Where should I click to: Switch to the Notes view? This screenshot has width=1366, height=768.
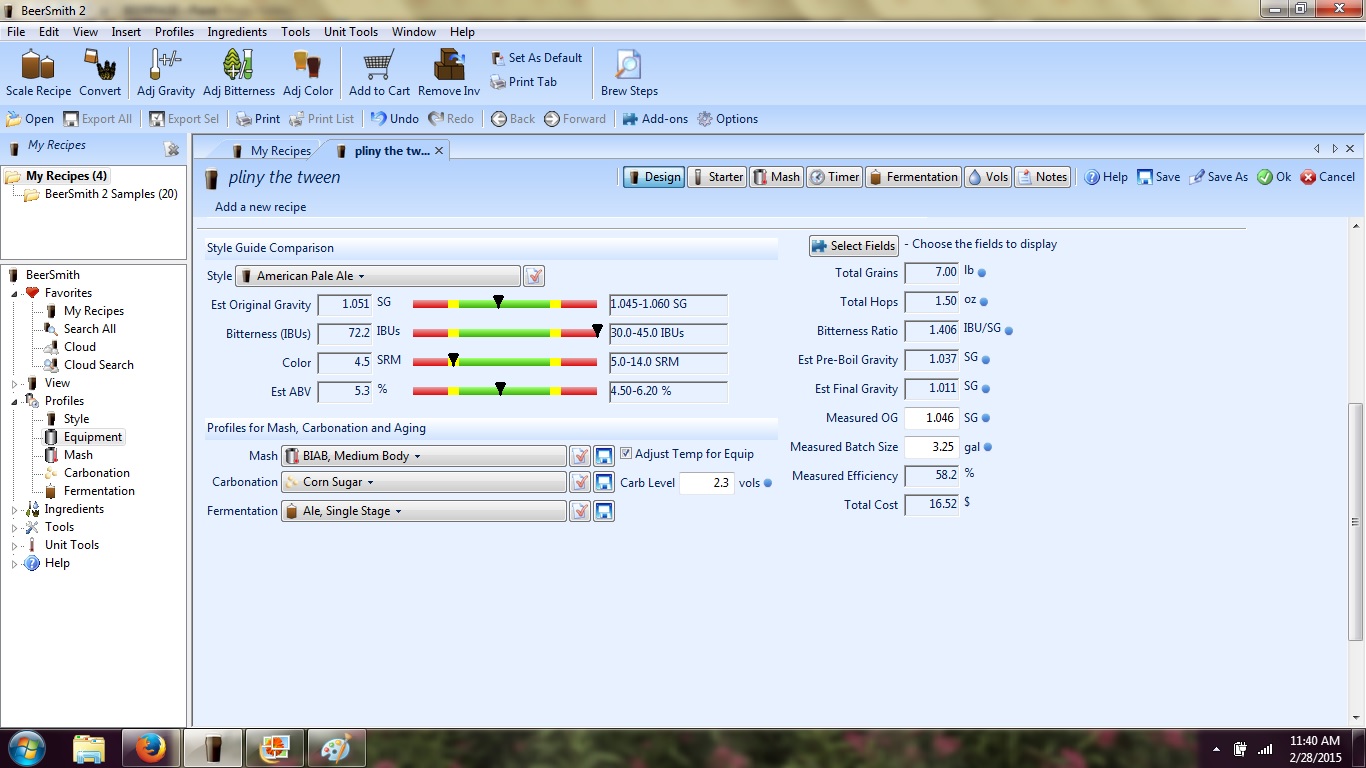1042,177
